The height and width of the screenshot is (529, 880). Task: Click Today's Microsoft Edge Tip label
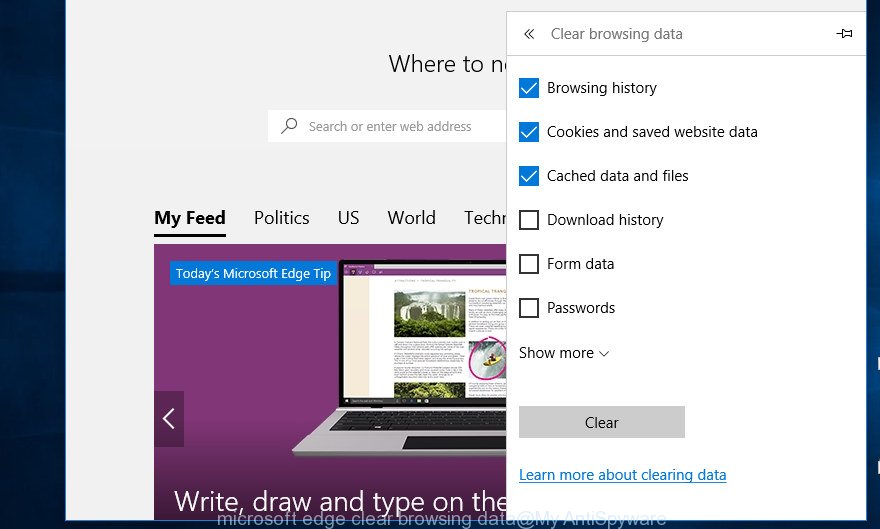(x=253, y=273)
